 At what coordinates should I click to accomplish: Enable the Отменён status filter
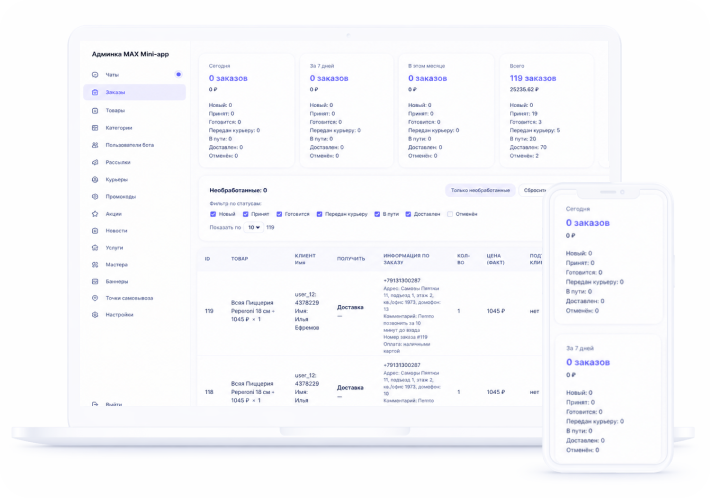(450, 214)
